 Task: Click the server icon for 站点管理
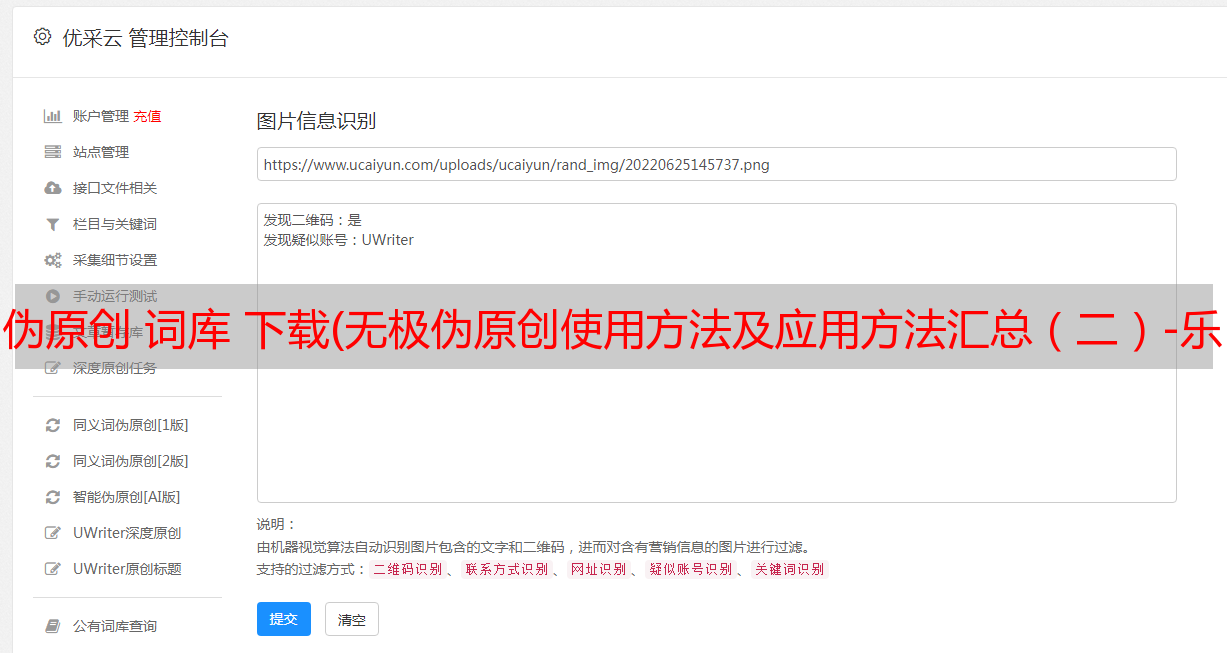click(x=53, y=152)
